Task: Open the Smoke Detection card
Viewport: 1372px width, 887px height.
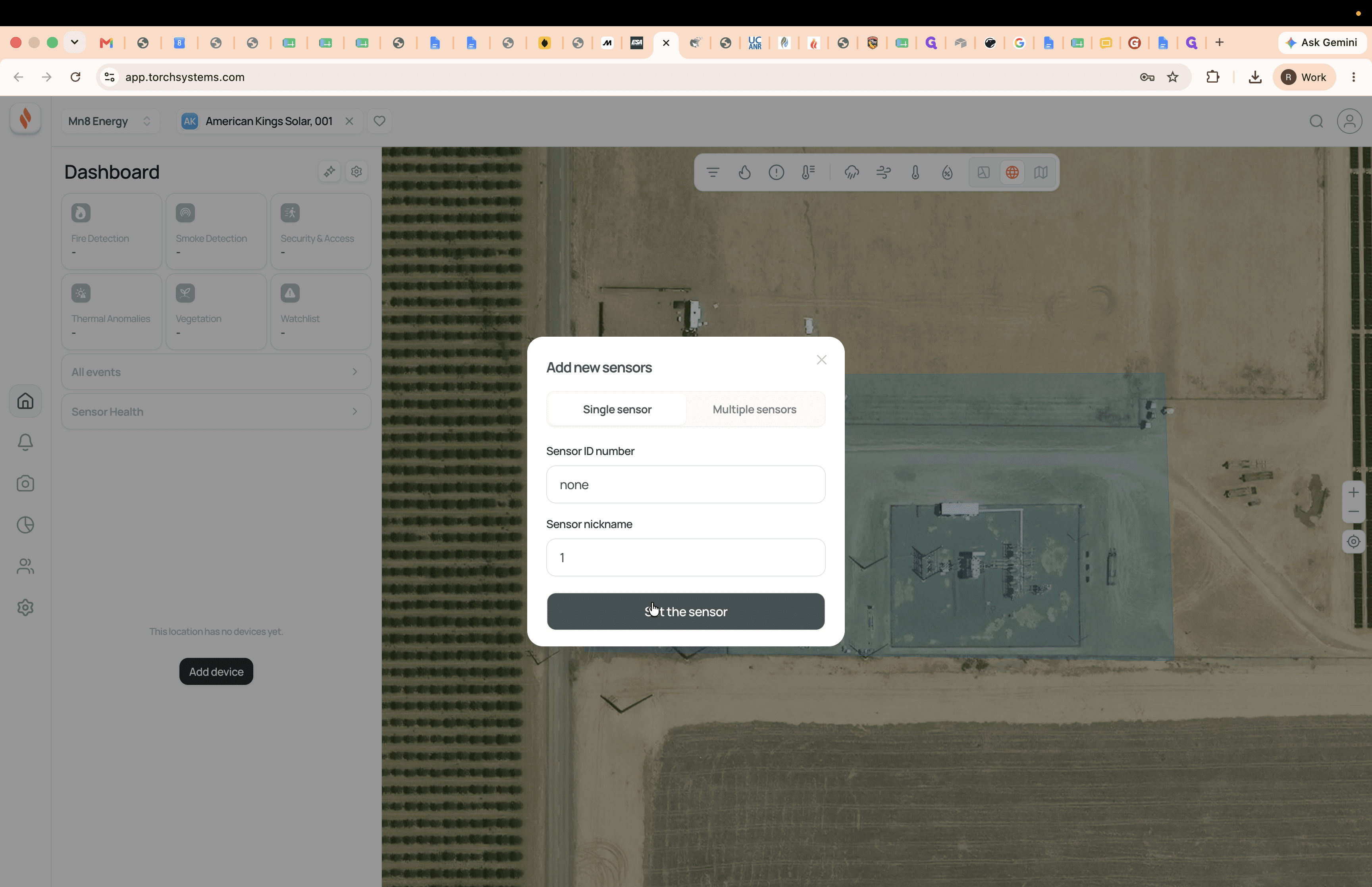Action: 216,231
